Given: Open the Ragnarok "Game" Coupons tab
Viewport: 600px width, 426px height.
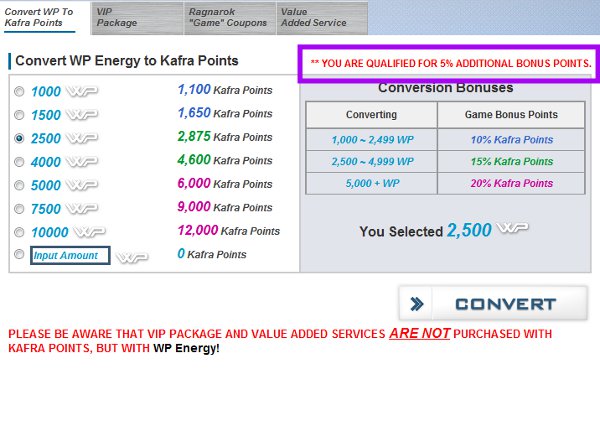Looking at the screenshot, I should (230, 18).
